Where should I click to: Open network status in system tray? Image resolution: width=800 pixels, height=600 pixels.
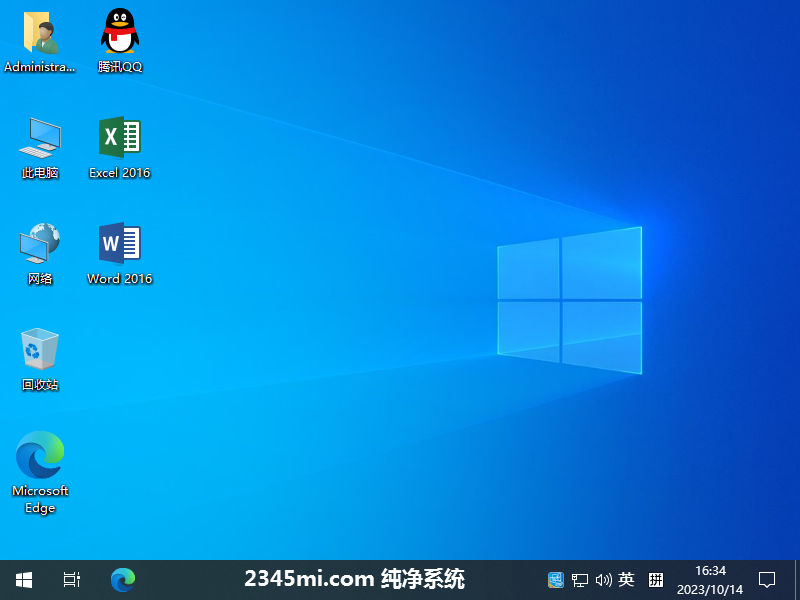point(580,580)
